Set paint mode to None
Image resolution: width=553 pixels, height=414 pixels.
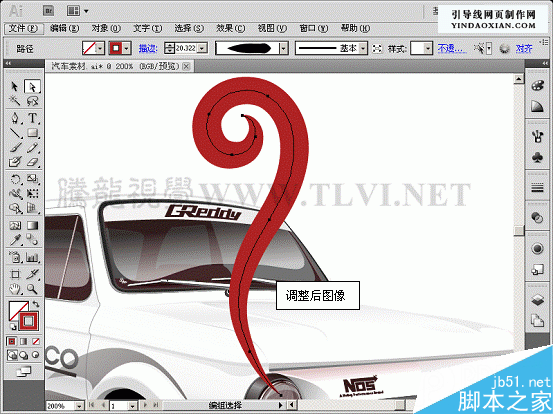(x=36, y=341)
